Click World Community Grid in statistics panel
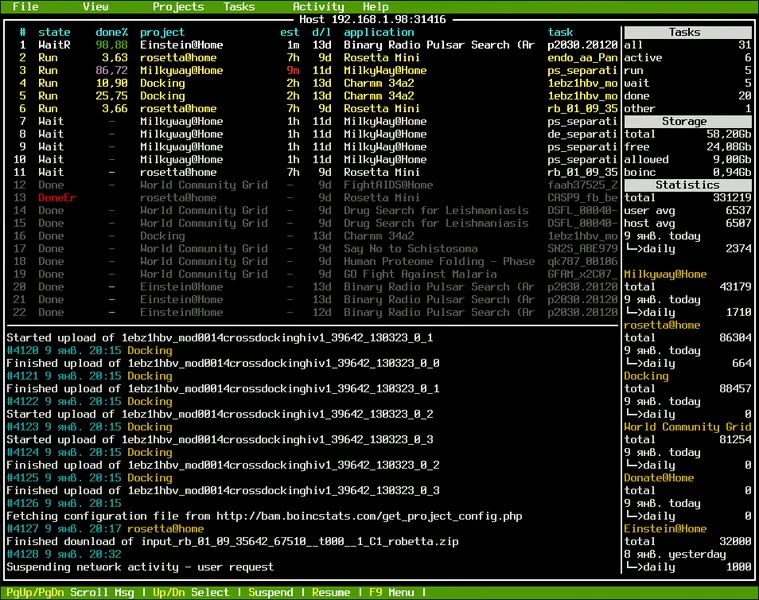Screen dimensions: 759x600 687,427
